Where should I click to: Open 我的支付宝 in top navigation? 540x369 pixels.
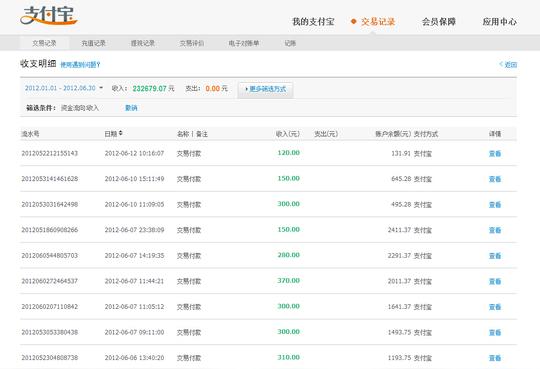tap(313, 22)
